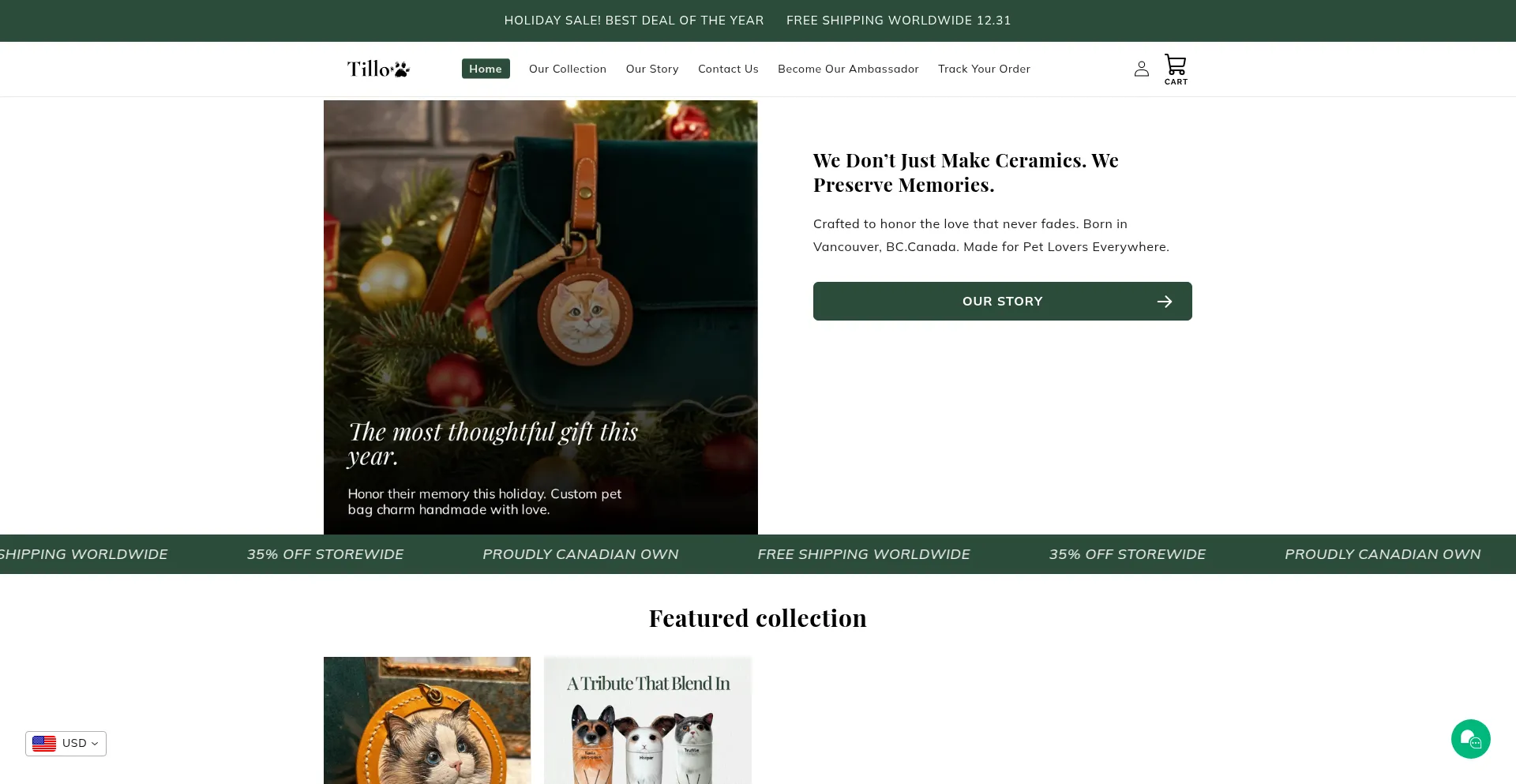The width and height of the screenshot is (1516, 784).
Task: Click the OUR STORY green button
Action: coord(1003,302)
